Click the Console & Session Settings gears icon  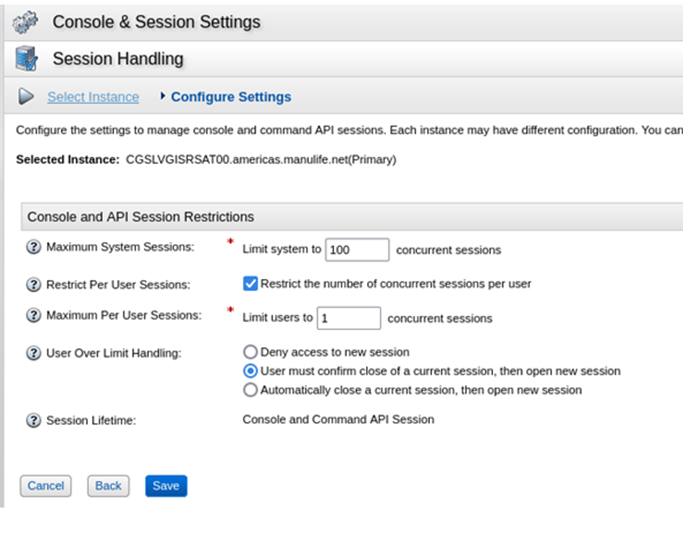pos(26,21)
